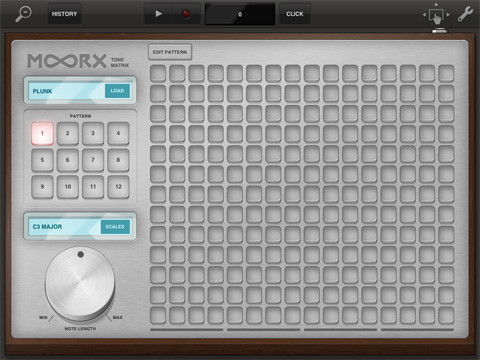480x360 pixels.
Task: Toggle the Click metronome
Action: coord(295,14)
